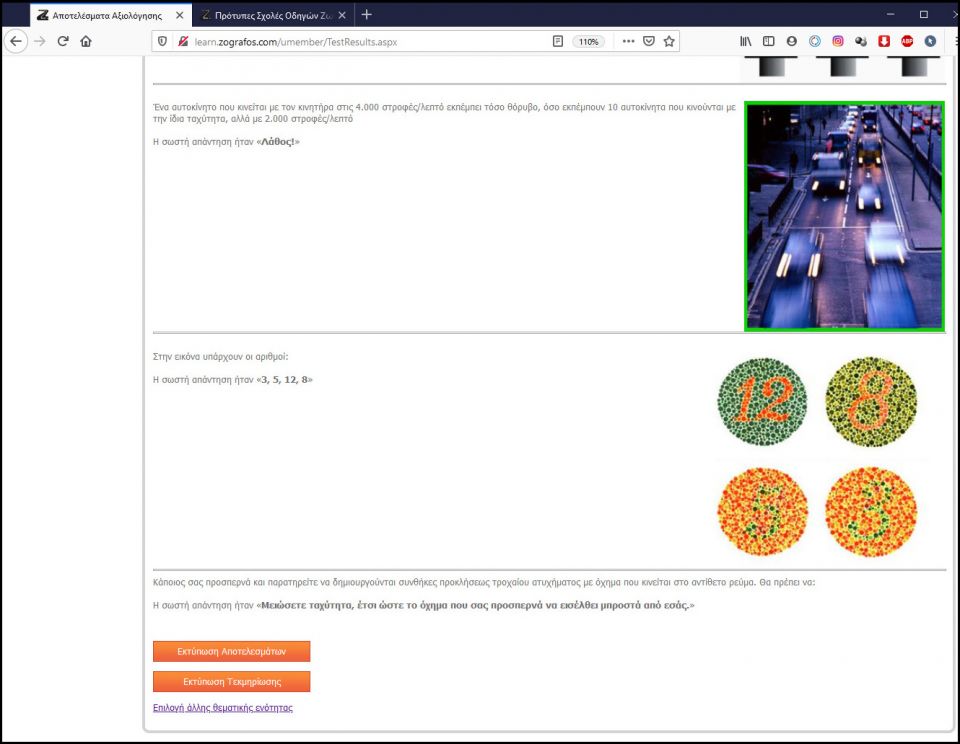Image resolution: width=960 pixels, height=744 pixels.
Task: Open the Adblock Plus extension icon
Action: click(x=907, y=41)
